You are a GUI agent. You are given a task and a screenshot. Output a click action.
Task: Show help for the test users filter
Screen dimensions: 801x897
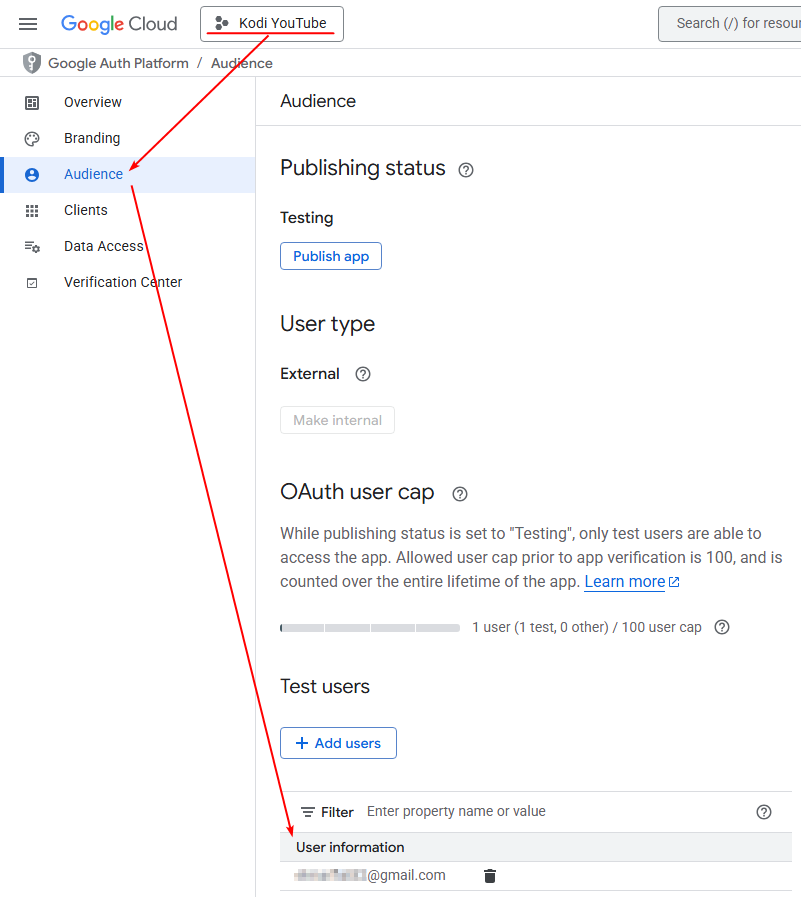click(x=764, y=812)
